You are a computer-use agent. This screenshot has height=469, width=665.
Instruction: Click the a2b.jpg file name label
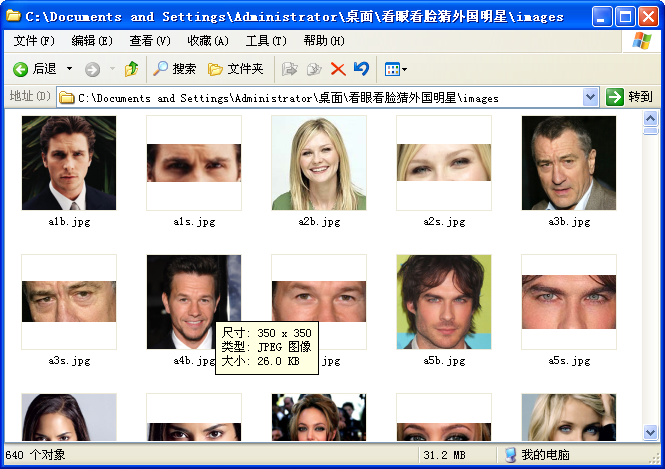click(x=319, y=222)
